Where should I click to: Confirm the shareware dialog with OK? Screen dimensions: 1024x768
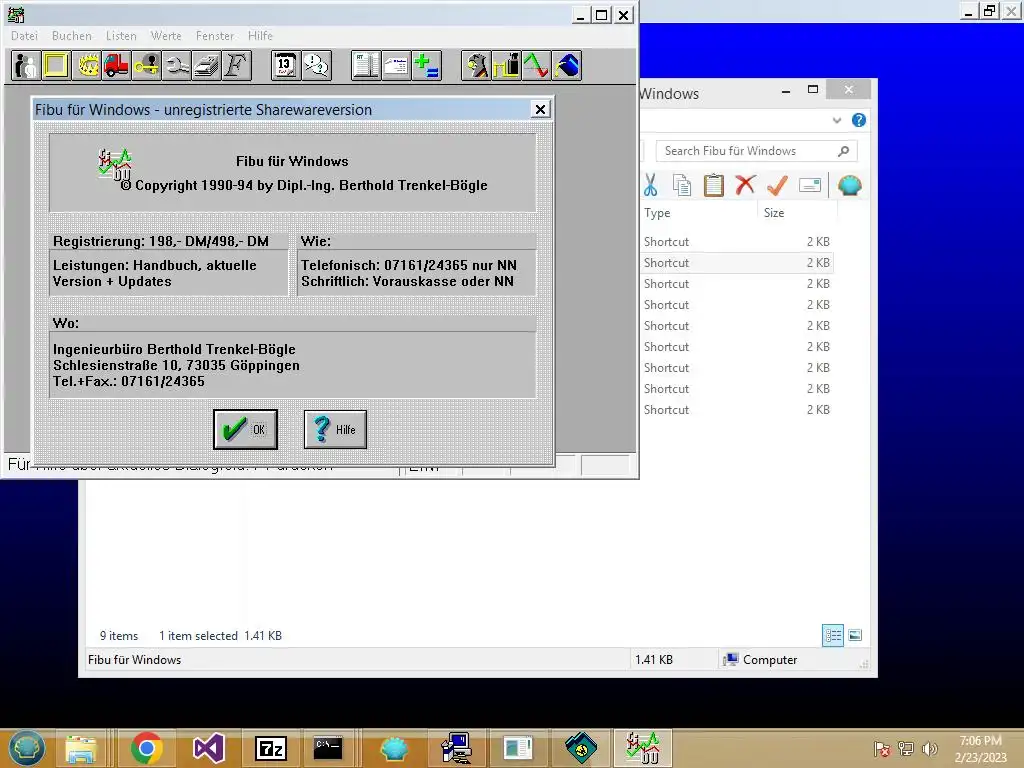point(246,429)
